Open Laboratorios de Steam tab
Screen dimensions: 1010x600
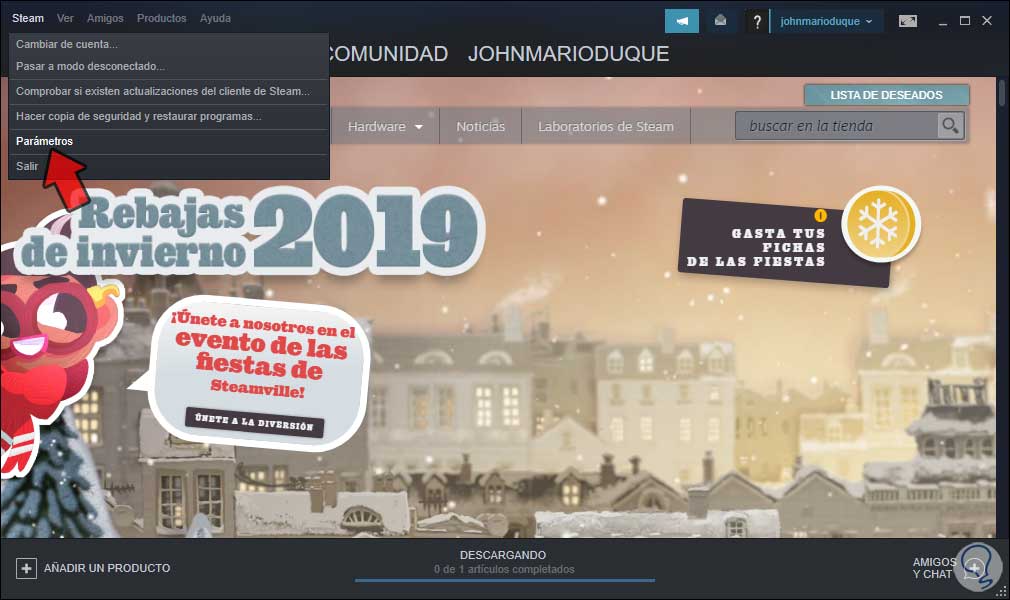click(606, 127)
